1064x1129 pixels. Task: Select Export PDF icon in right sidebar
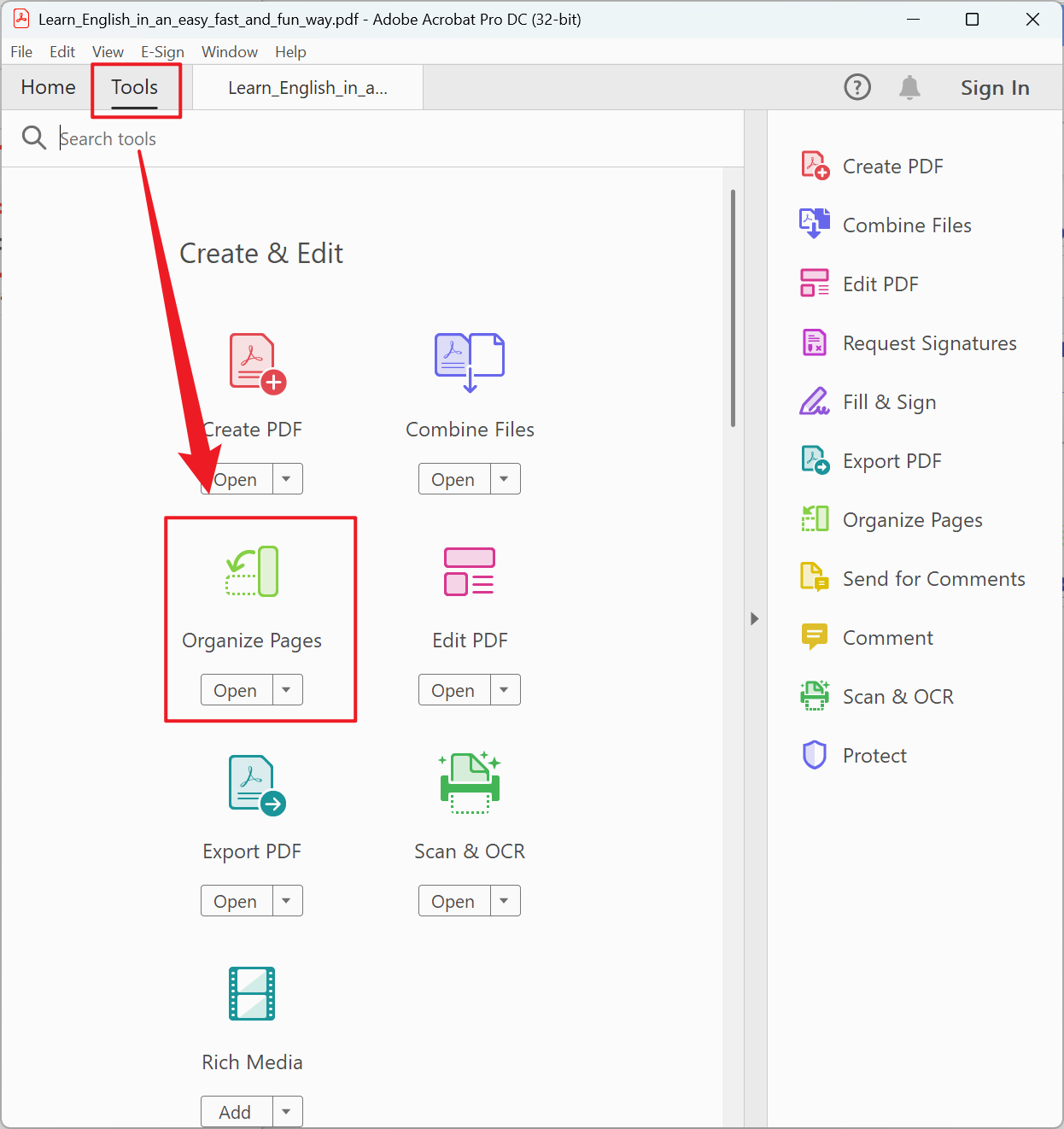coord(815,460)
